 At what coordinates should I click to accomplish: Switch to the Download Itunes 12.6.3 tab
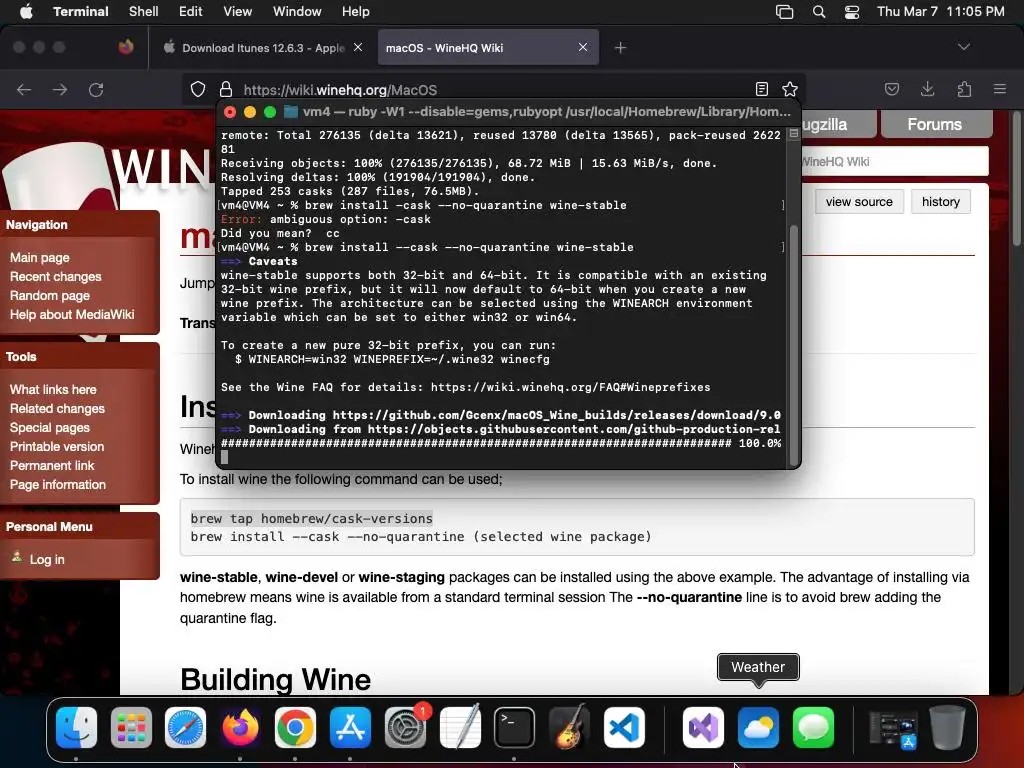(263, 48)
